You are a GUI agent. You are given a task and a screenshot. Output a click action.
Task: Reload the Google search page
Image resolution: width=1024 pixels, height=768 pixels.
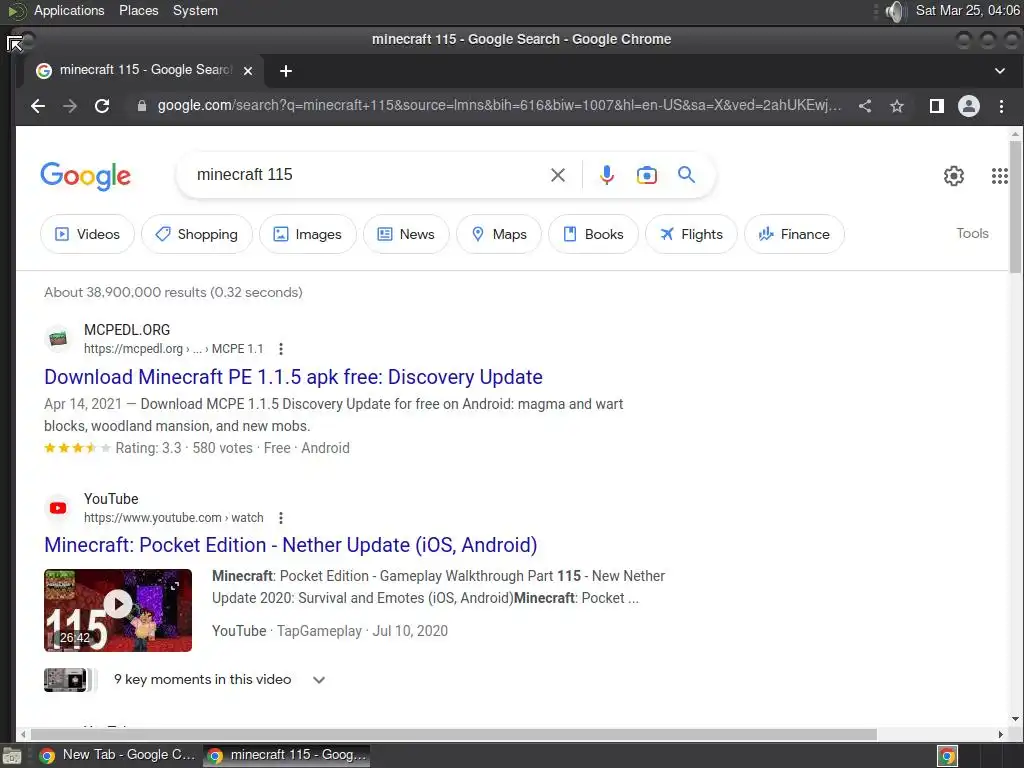click(x=102, y=106)
